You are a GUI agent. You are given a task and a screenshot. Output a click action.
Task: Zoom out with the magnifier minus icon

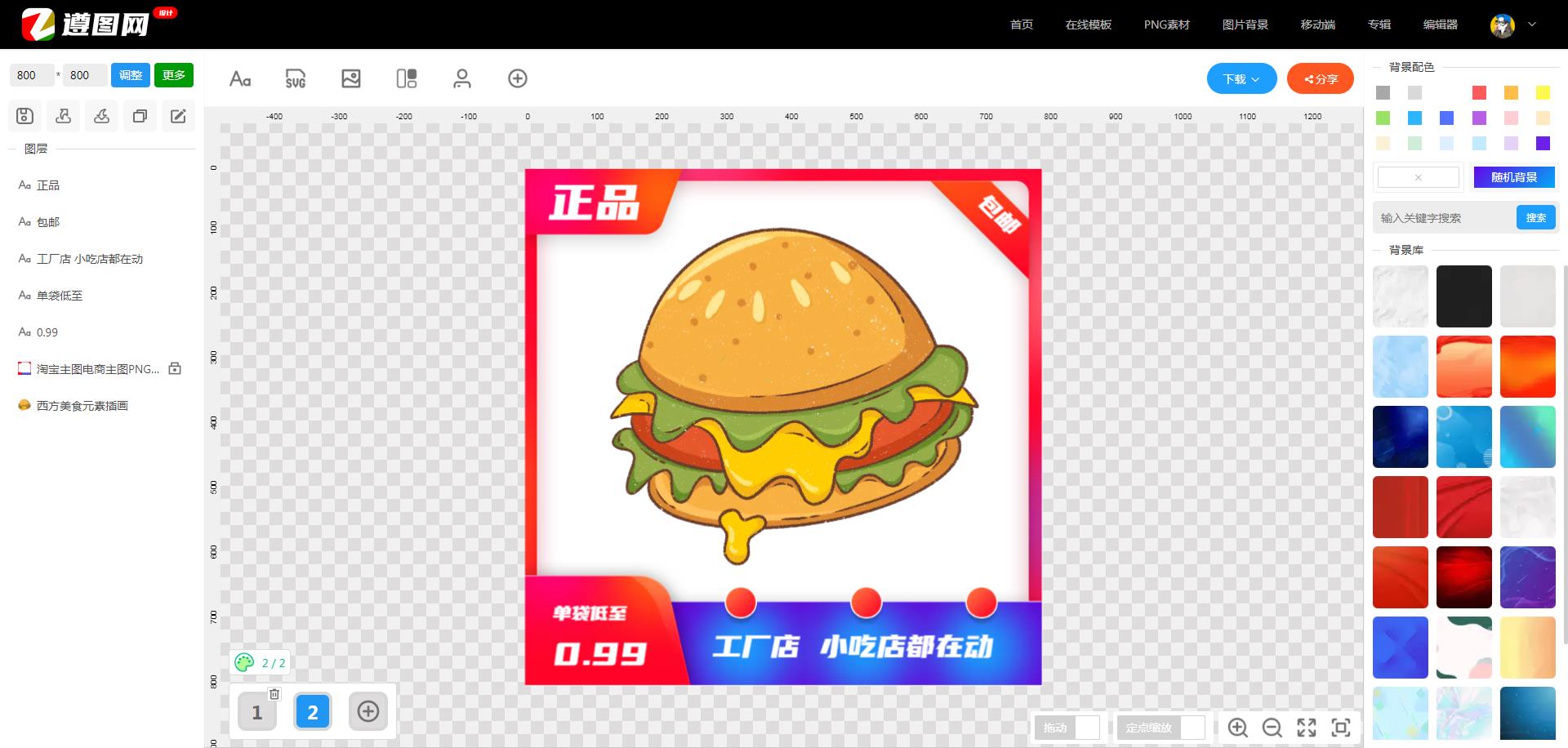[x=1272, y=728]
